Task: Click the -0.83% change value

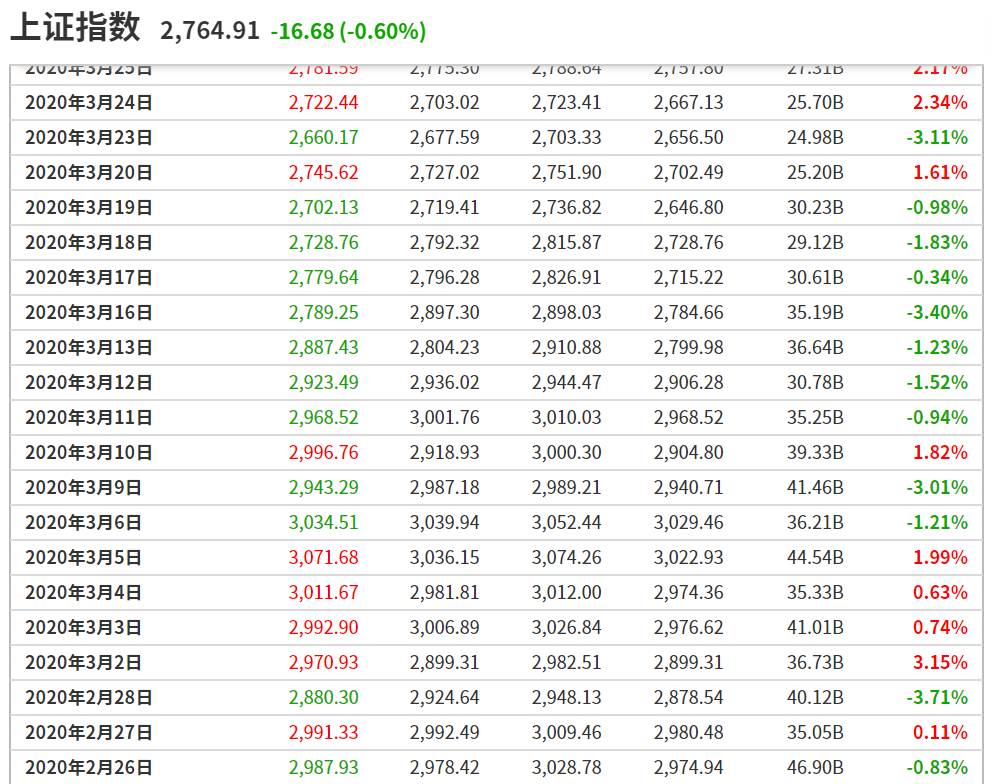Action: click(937, 767)
